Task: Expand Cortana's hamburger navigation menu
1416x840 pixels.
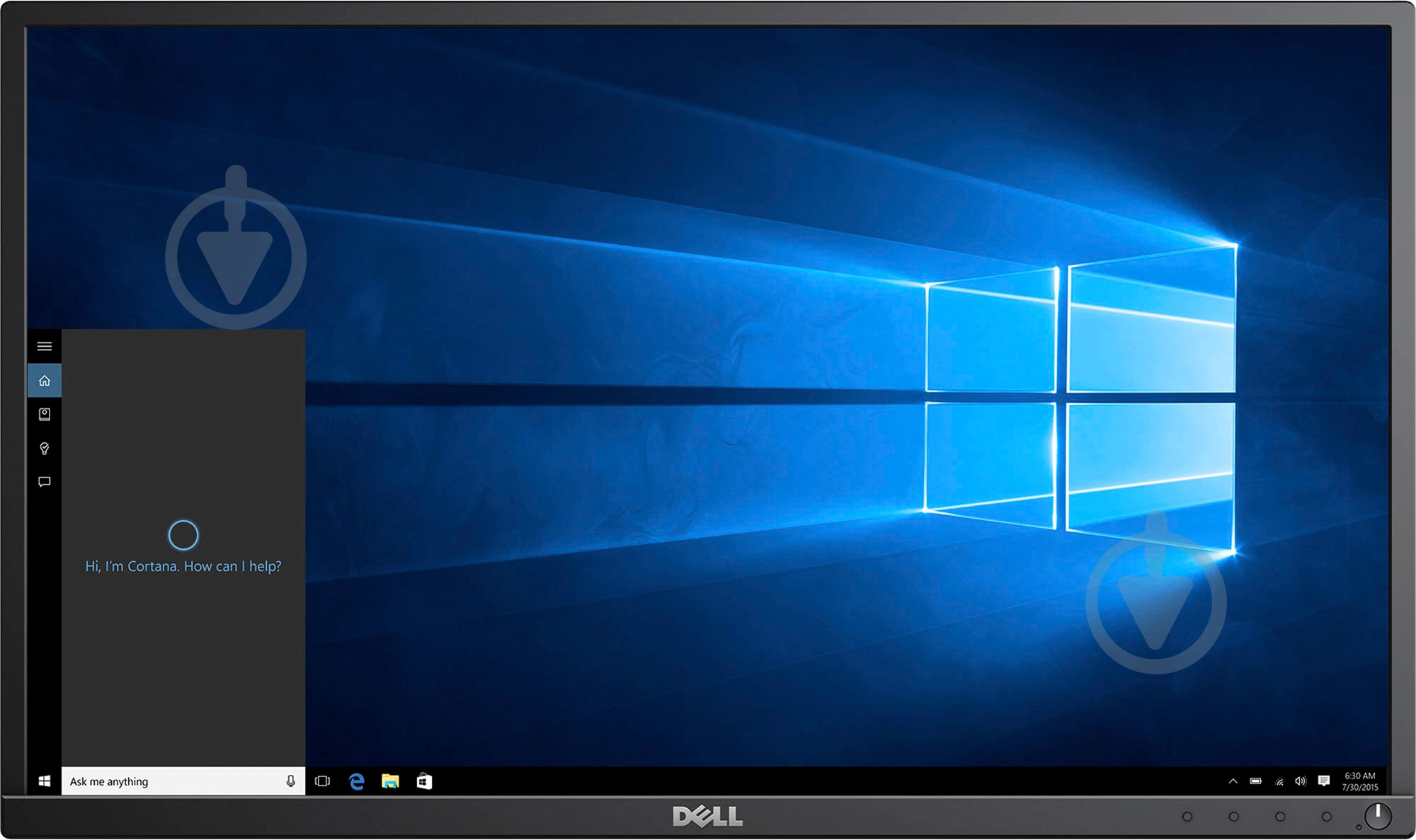Action: [x=45, y=346]
